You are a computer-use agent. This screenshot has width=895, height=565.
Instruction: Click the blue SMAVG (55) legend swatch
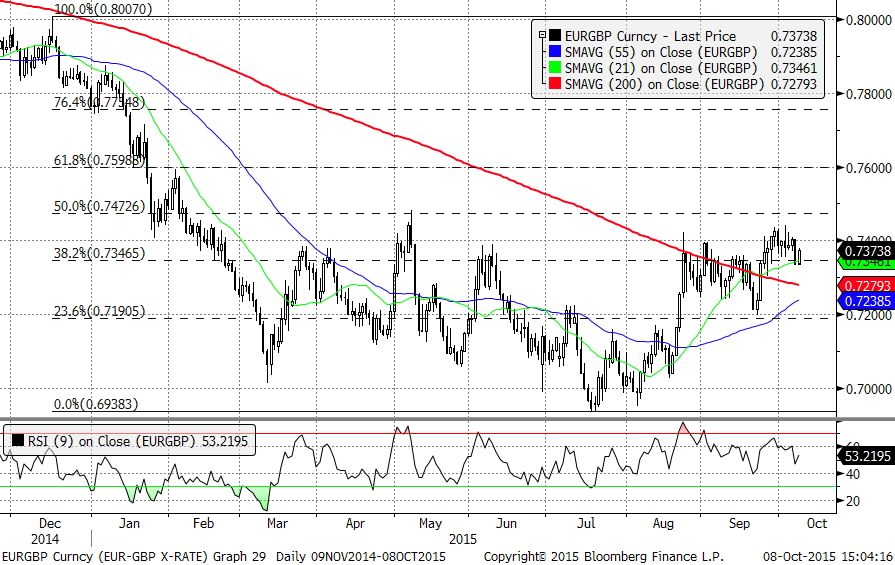555,52
